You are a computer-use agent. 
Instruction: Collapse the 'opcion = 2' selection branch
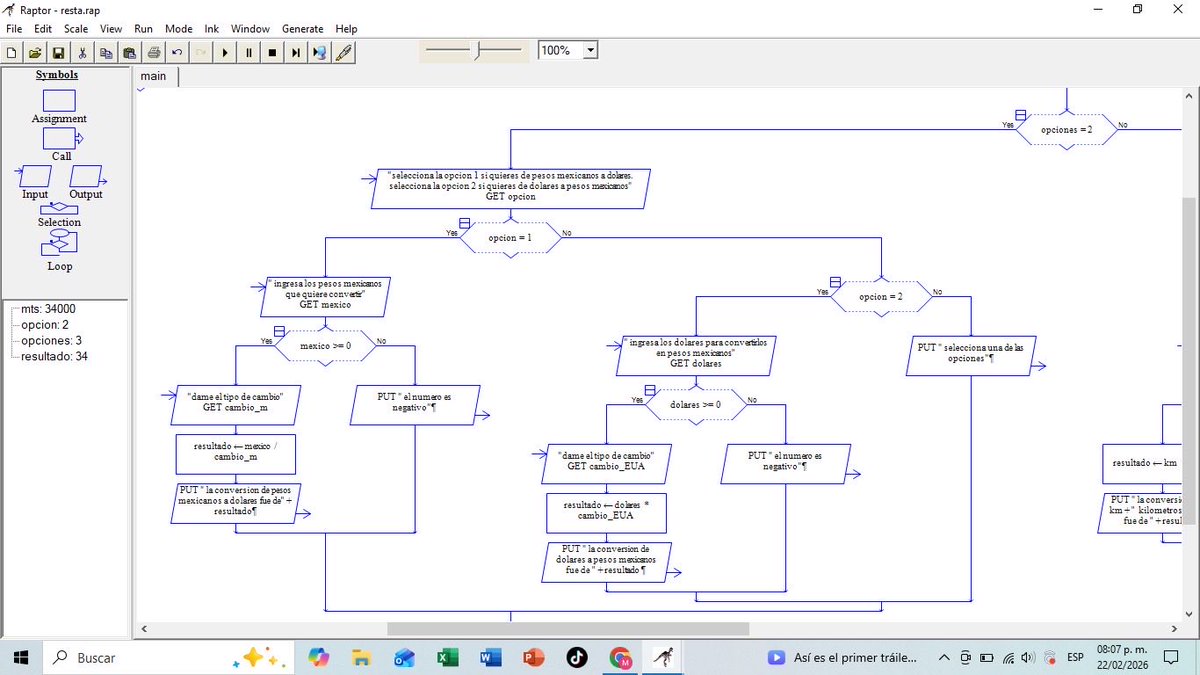coord(836,282)
